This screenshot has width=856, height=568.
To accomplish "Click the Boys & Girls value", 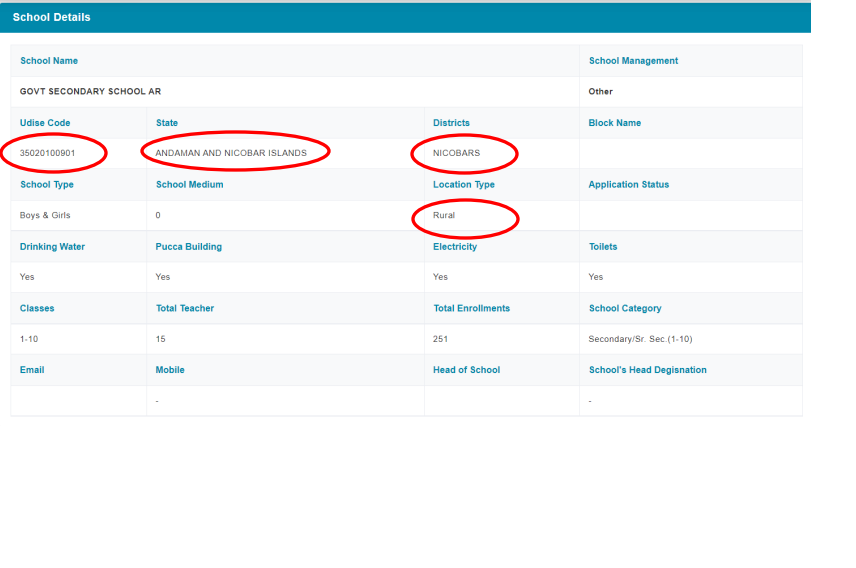I will pos(45,215).
